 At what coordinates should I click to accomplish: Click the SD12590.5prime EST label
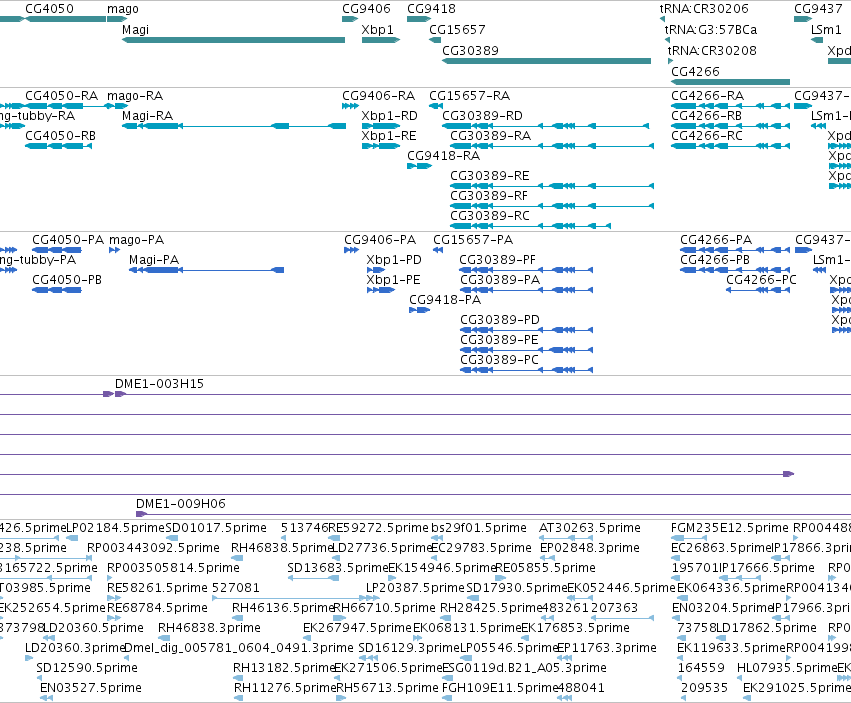[87, 668]
